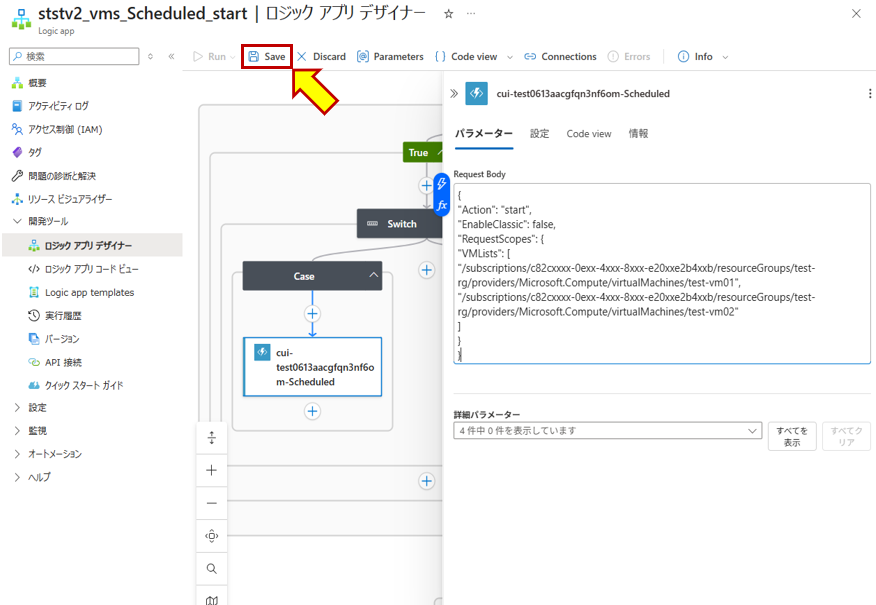
Task: Open the Info toolbar item
Action: [x=696, y=56]
